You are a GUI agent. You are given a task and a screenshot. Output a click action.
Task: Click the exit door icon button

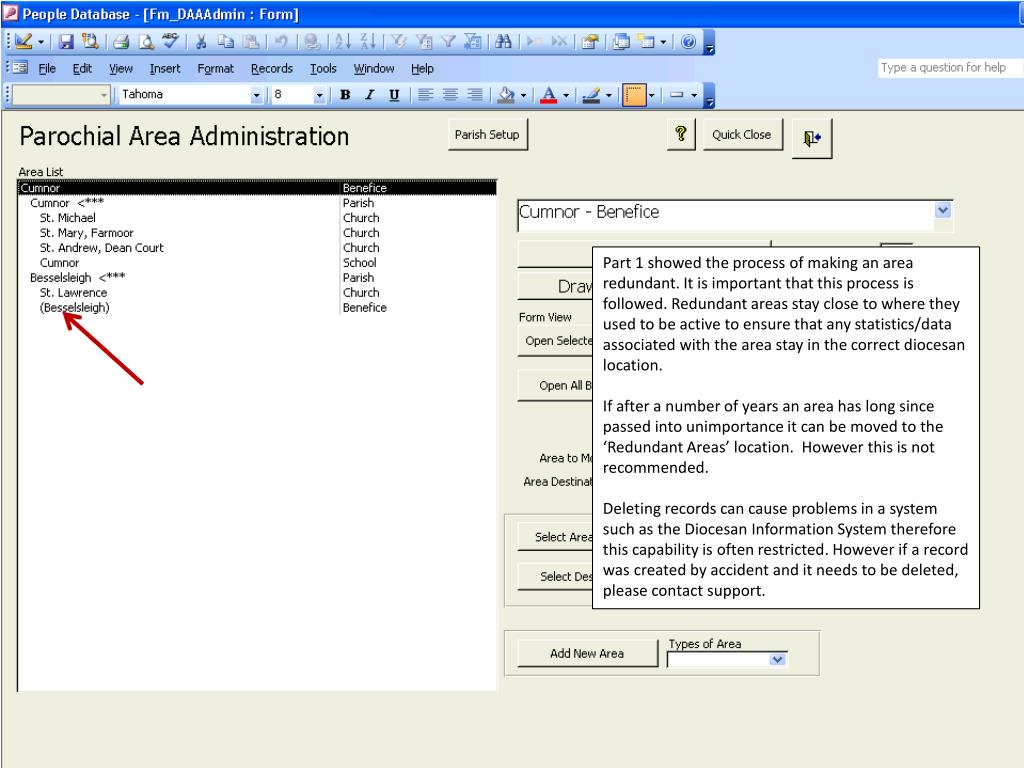[x=812, y=138]
